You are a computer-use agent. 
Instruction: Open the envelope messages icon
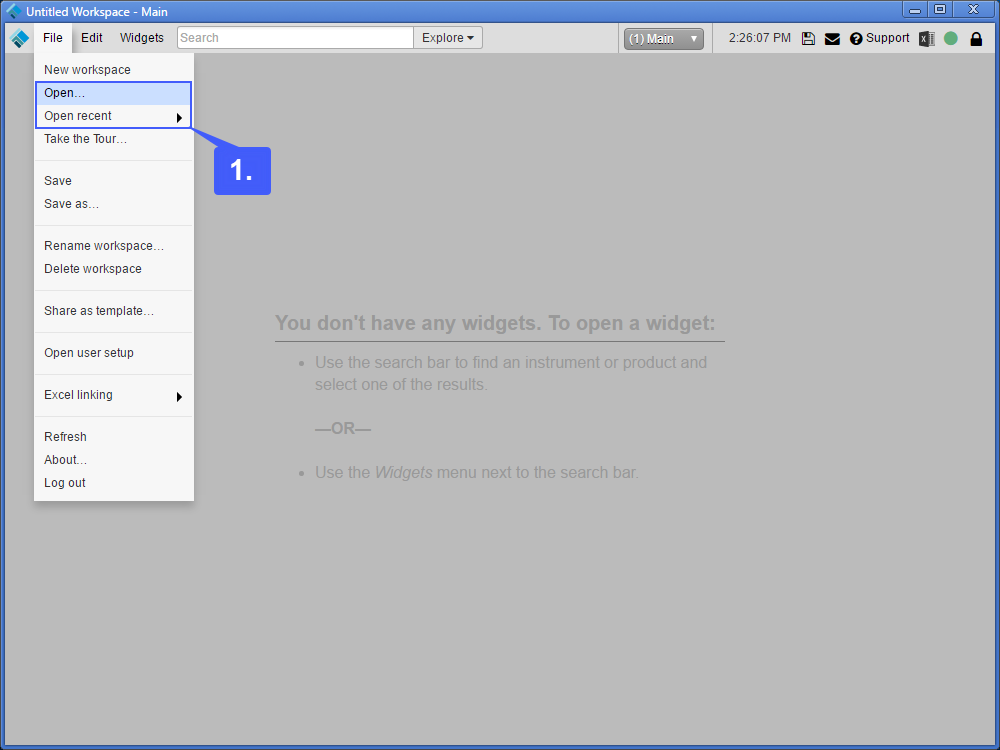pos(832,39)
